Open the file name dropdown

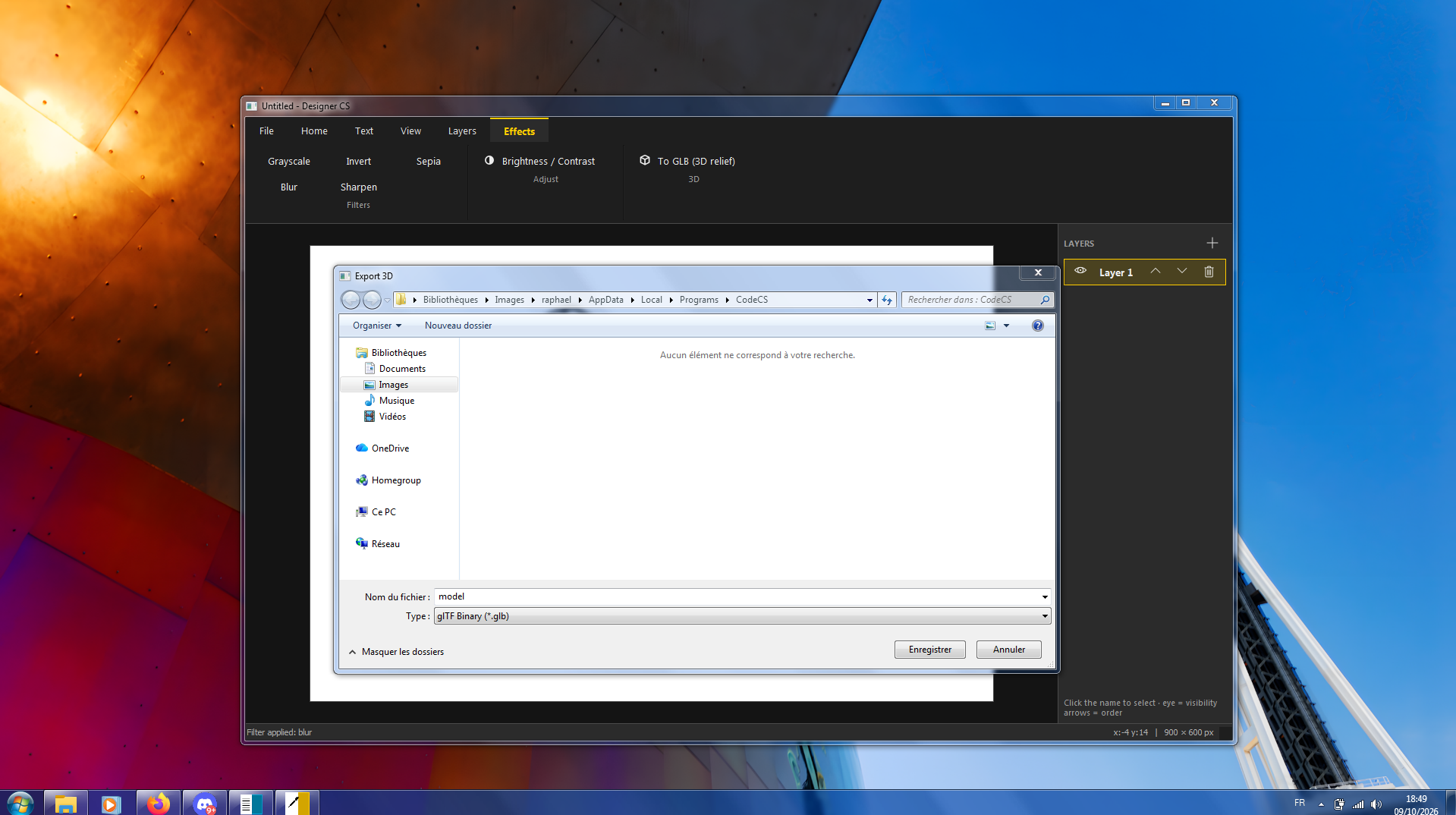[1045, 597]
